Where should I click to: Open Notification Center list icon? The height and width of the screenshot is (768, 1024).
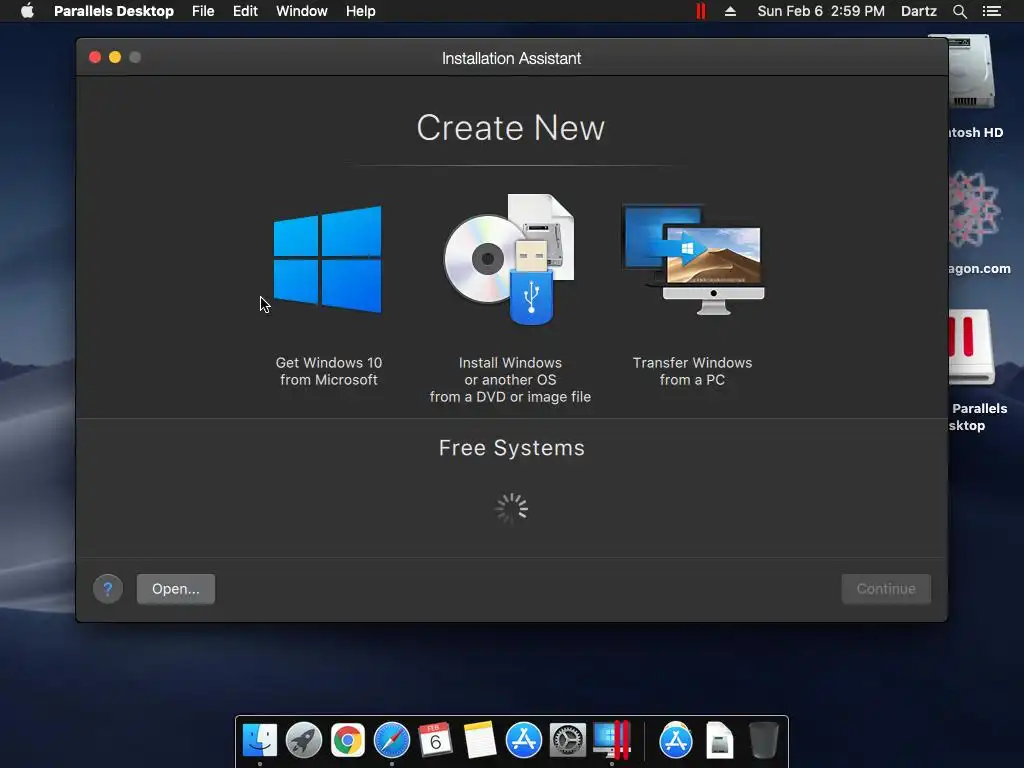[x=992, y=11]
